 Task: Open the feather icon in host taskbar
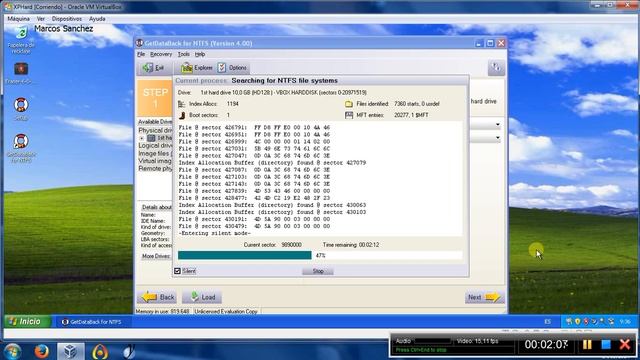point(129,351)
